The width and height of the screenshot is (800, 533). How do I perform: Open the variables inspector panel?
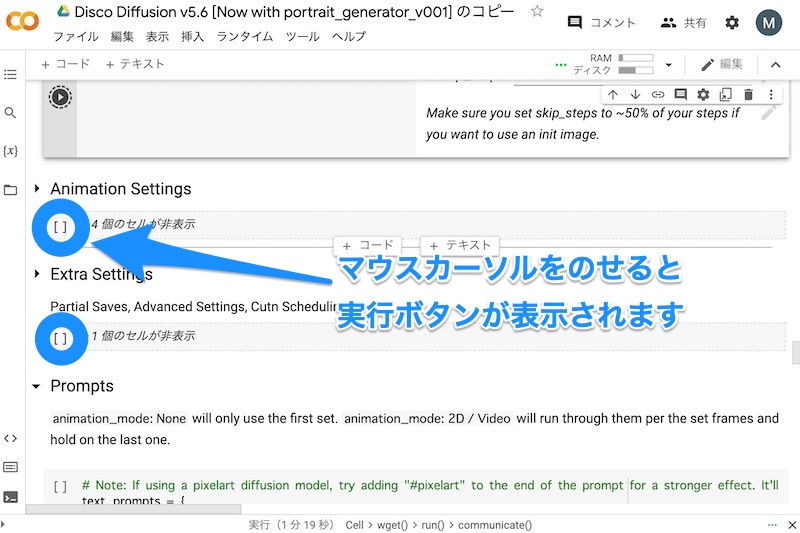(x=10, y=151)
